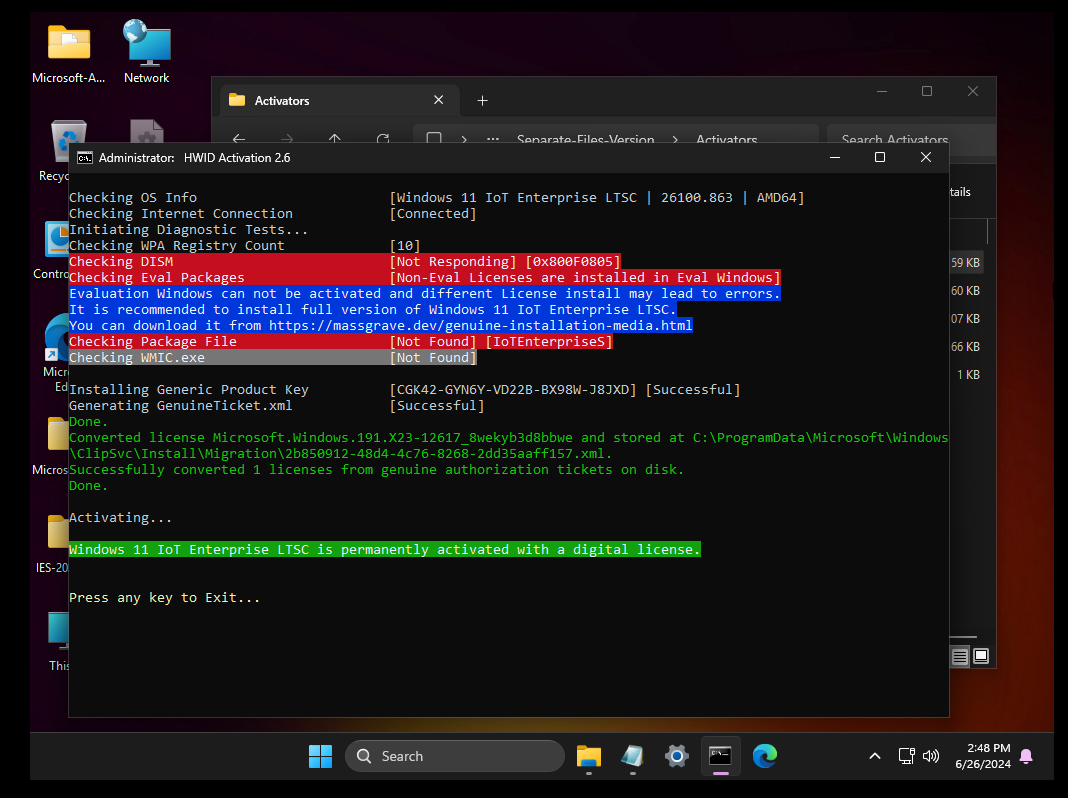Switch Explorer to details view icon
Image resolution: width=1068 pixels, height=798 pixels.
pyautogui.click(x=960, y=656)
